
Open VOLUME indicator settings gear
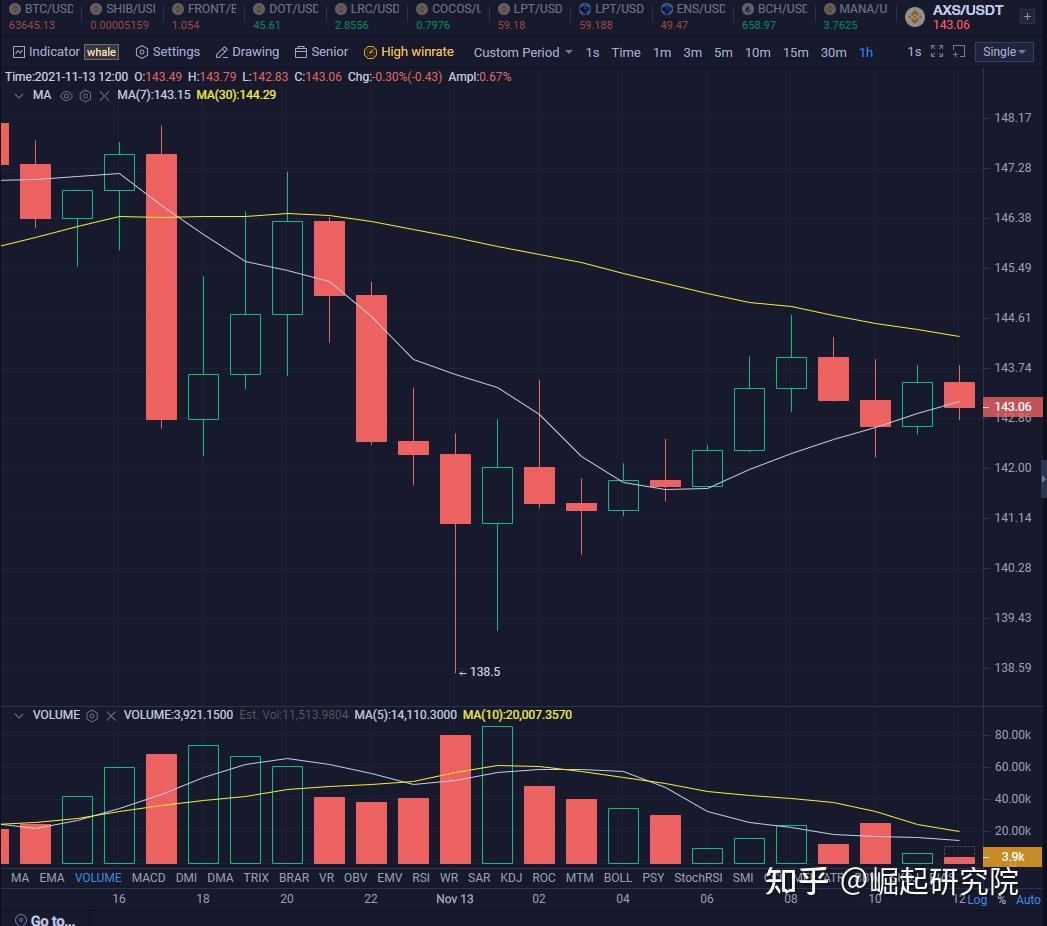pos(93,715)
